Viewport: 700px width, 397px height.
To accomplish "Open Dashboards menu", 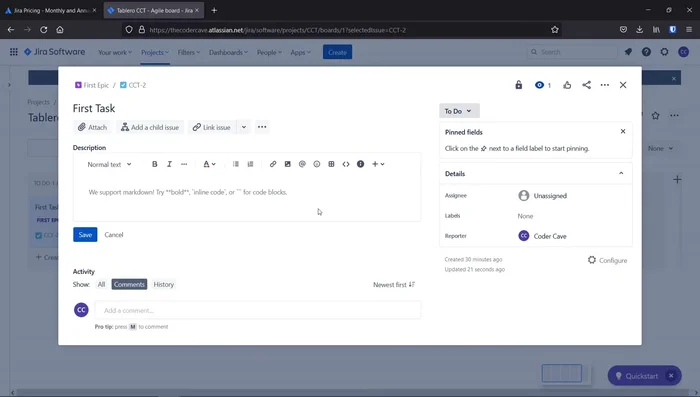I will click(x=228, y=52).
